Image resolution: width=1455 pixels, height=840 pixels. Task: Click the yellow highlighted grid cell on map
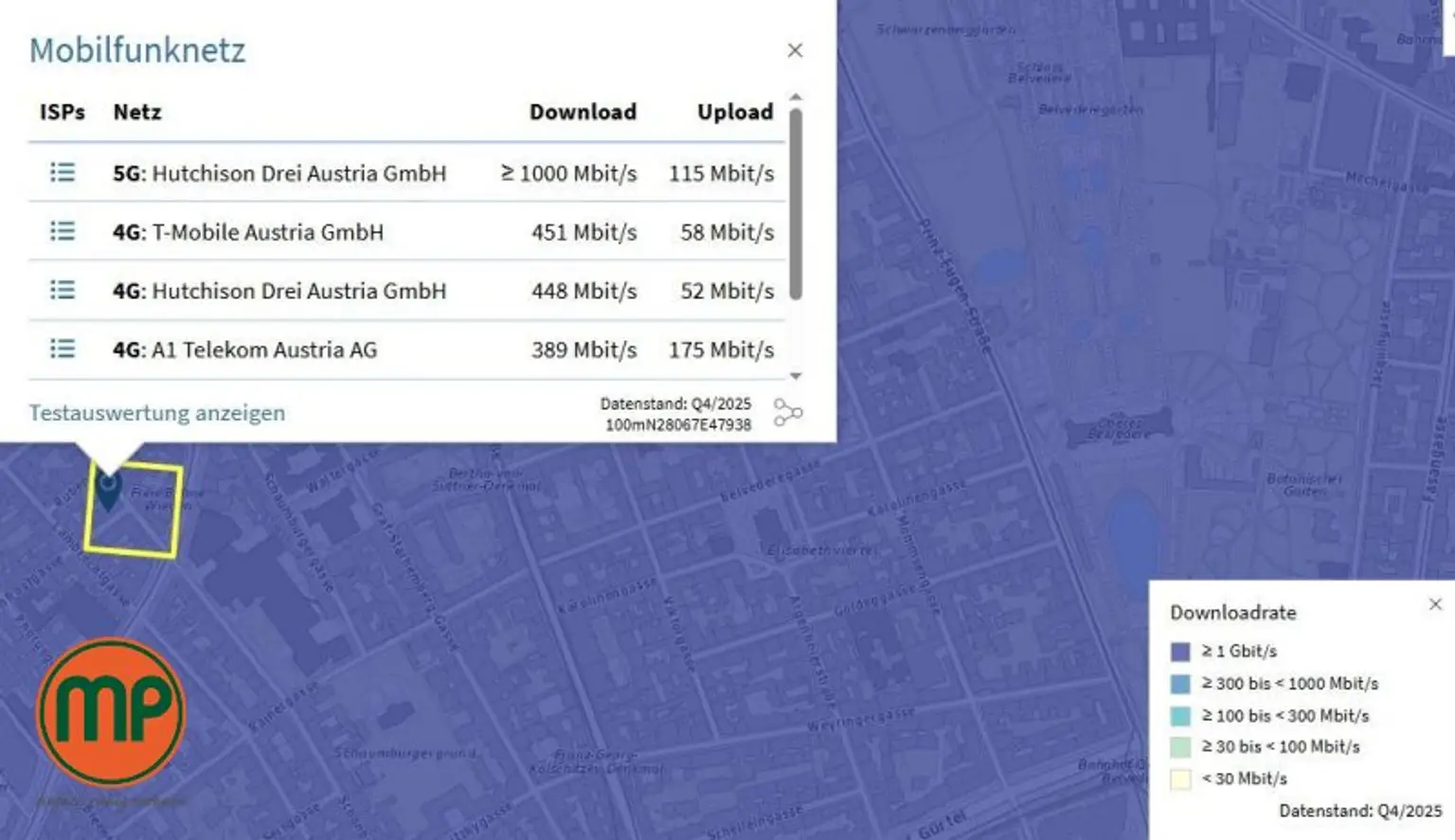134,509
